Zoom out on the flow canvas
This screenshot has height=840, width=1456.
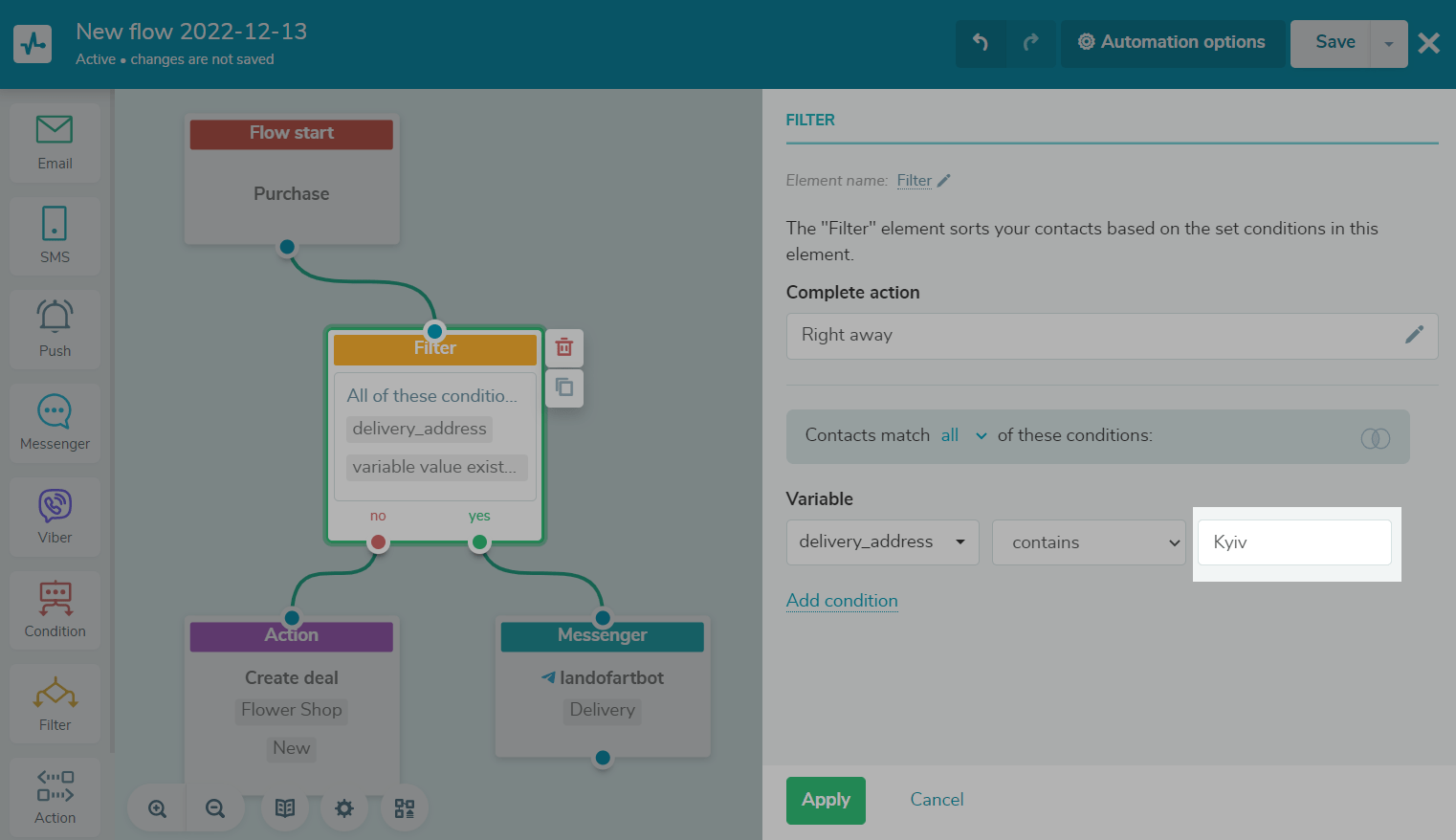point(215,808)
